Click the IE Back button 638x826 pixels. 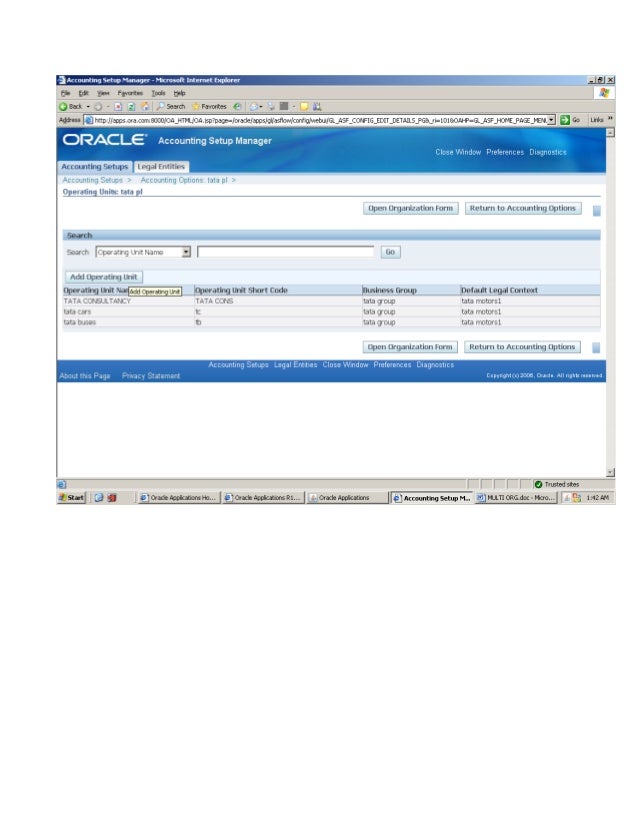click(71, 106)
